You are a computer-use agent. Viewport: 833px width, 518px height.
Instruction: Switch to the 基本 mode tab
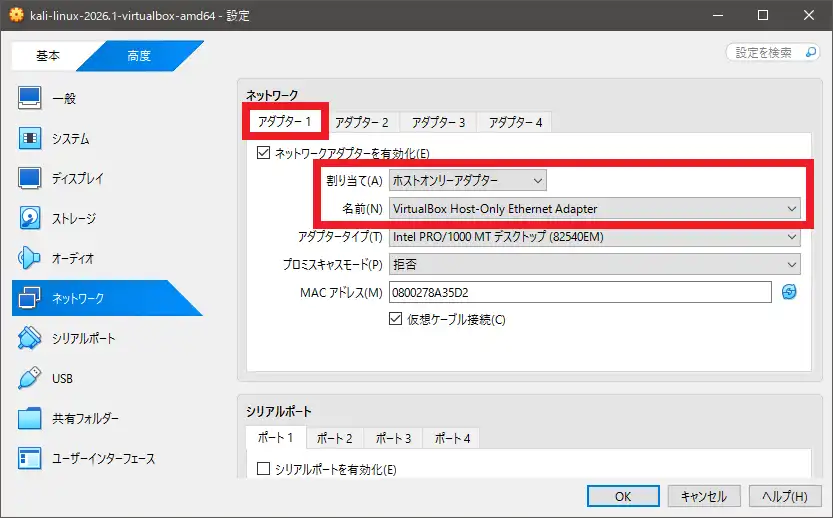click(48, 55)
